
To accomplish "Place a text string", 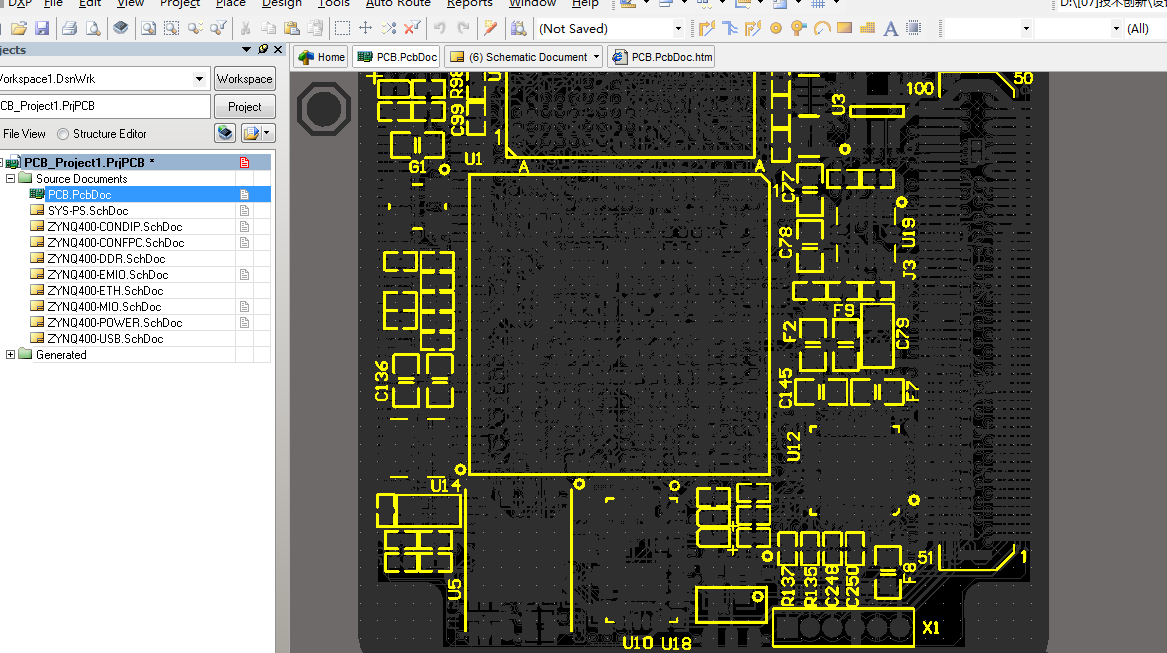I will point(890,28).
